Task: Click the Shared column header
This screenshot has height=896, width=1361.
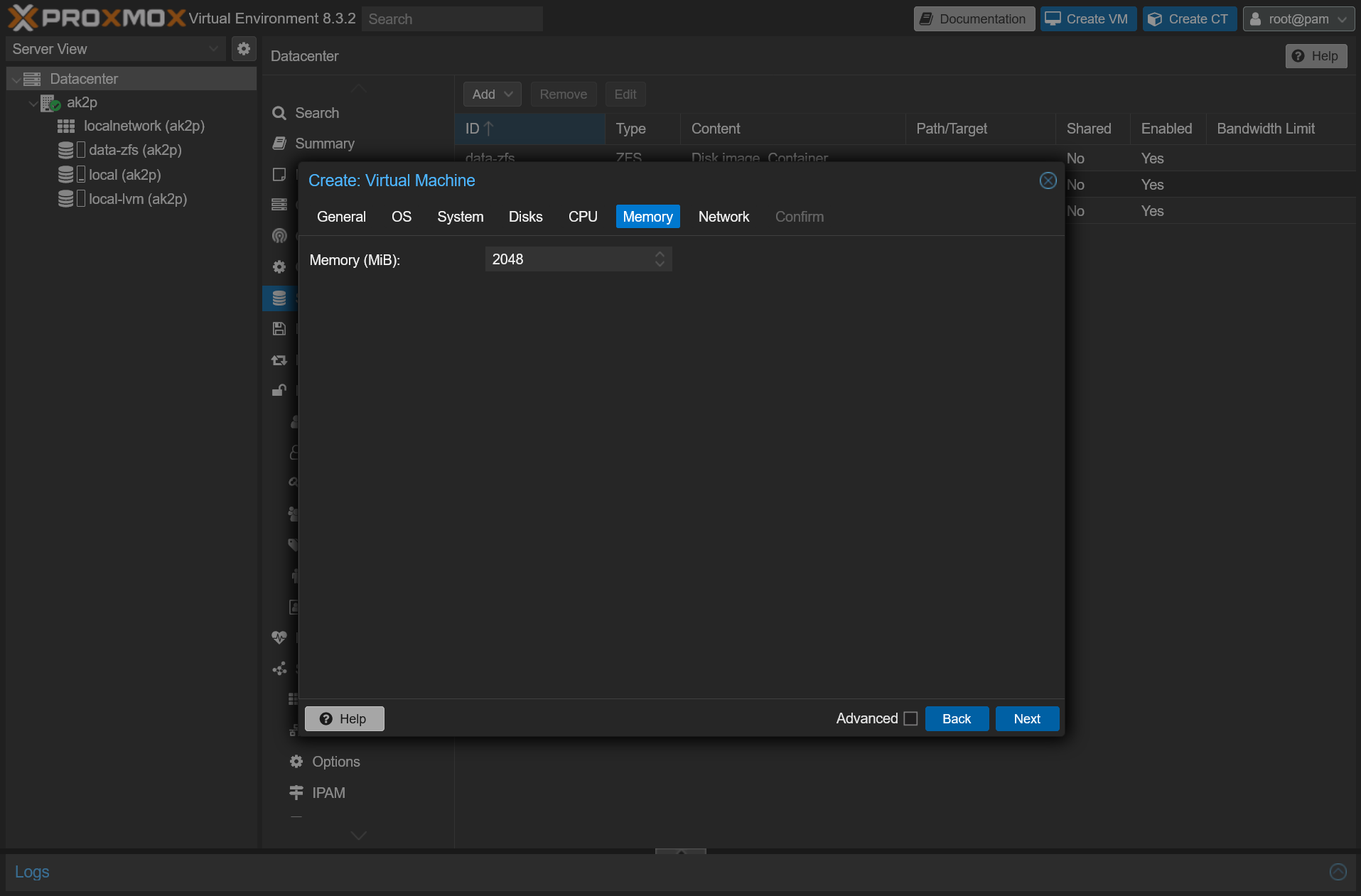Action: (1092, 129)
